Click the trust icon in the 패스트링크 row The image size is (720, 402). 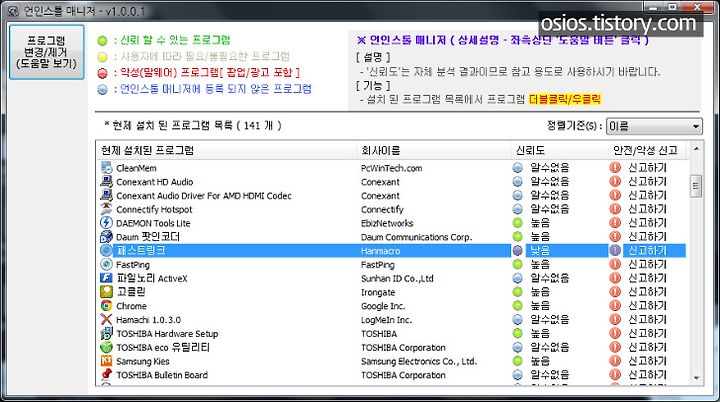pyautogui.click(x=518, y=250)
